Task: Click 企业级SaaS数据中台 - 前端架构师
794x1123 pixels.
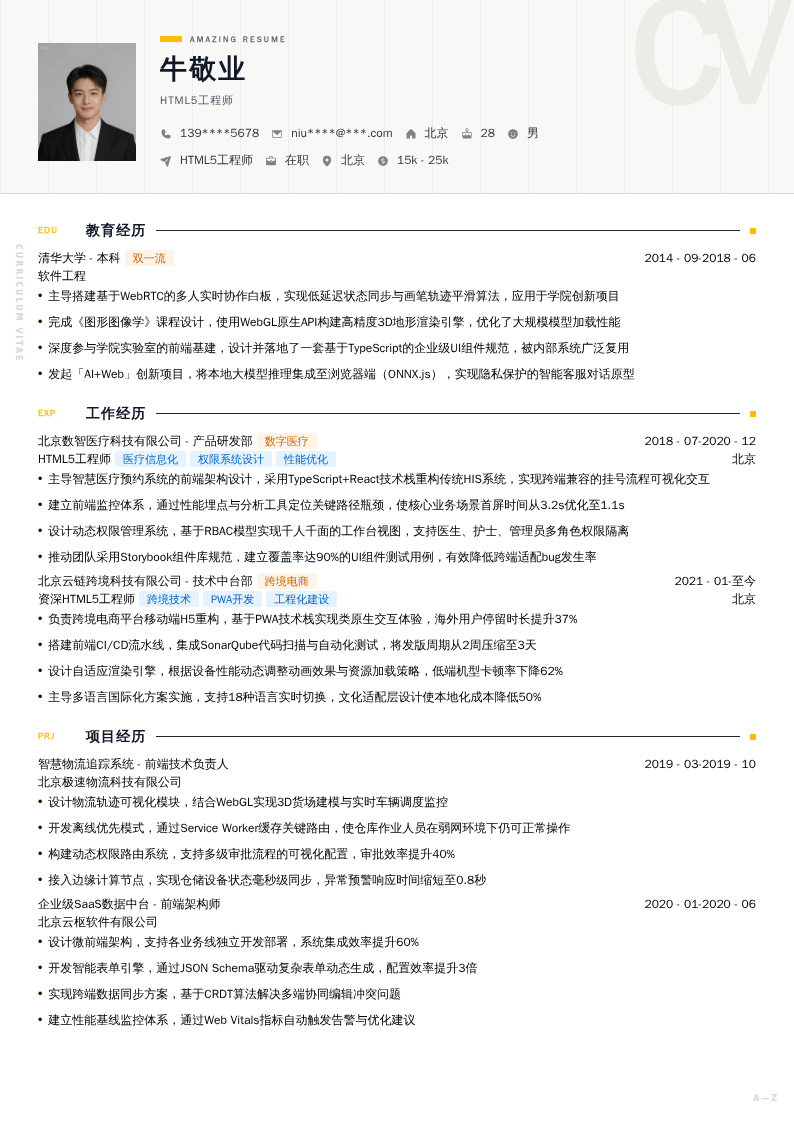Action: pos(129,904)
